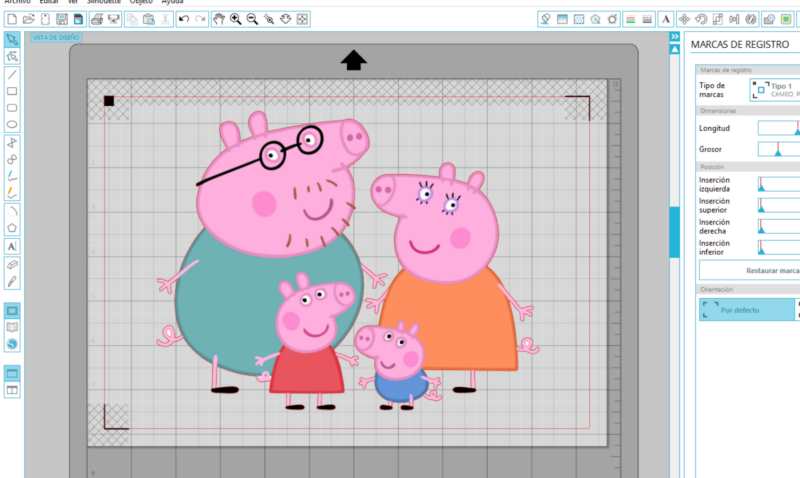This screenshot has width=800, height=478.
Task: Select the Eraser tool
Action: (12, 264)
